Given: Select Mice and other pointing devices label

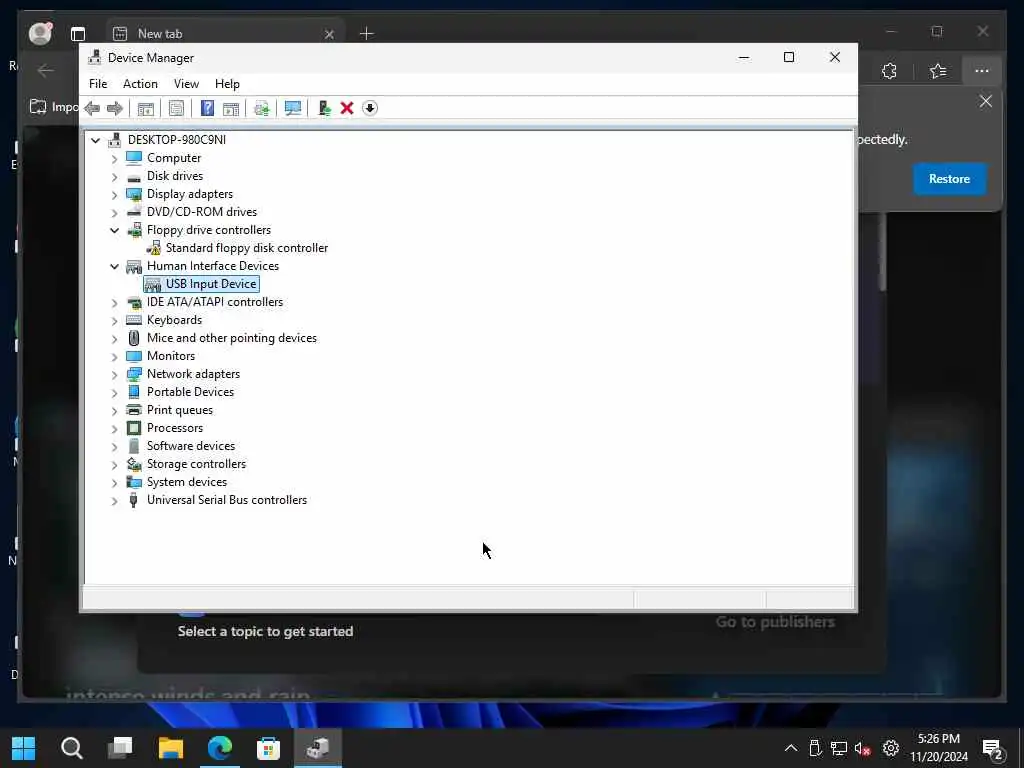Looking at the screenshot, I should coord(232,338).
